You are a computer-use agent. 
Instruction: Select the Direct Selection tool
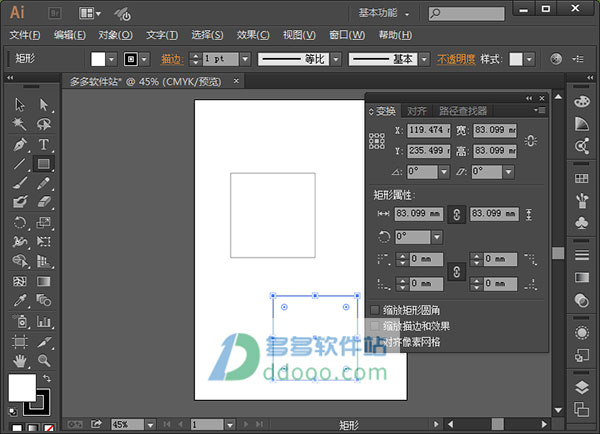[x=44, y=104]
